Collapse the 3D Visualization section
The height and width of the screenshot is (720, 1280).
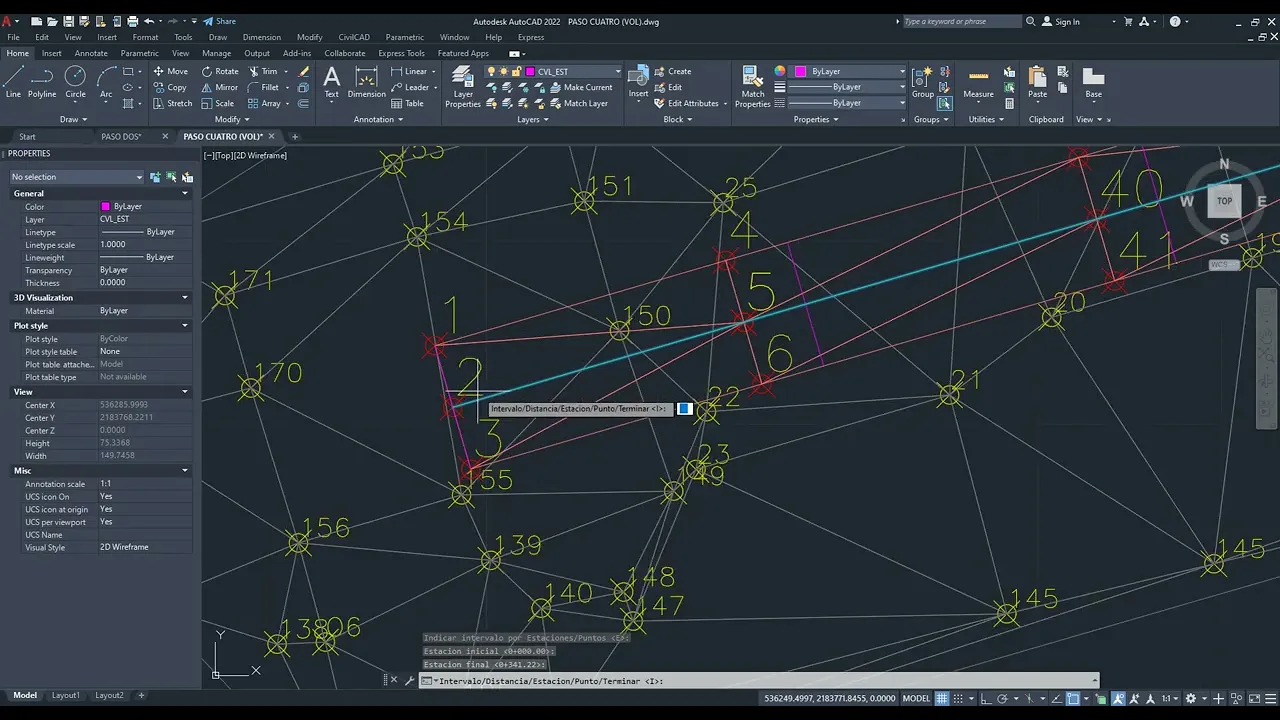(185, 297)
